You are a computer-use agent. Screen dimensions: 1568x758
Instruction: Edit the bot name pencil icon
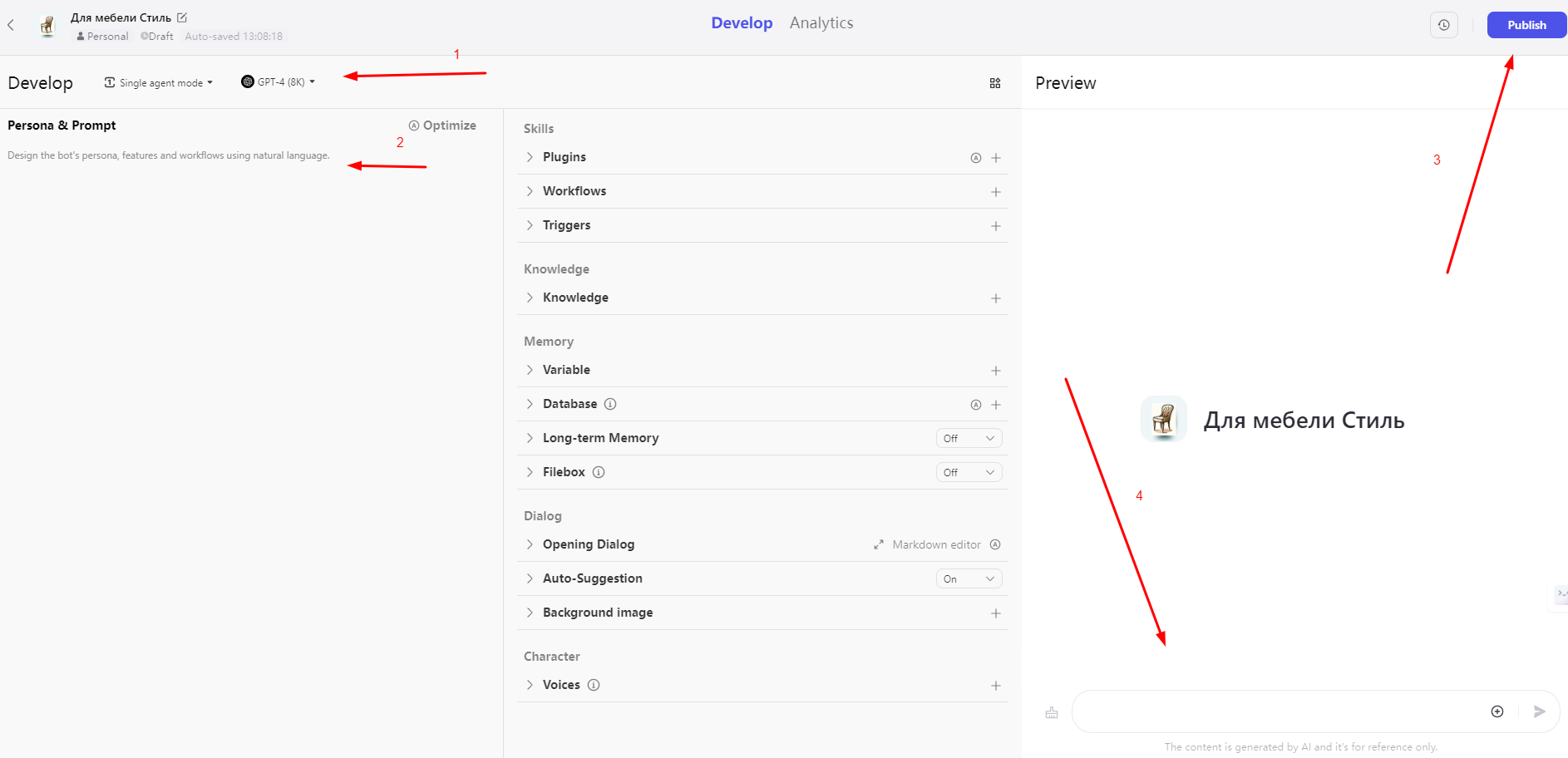pos(182,17)
